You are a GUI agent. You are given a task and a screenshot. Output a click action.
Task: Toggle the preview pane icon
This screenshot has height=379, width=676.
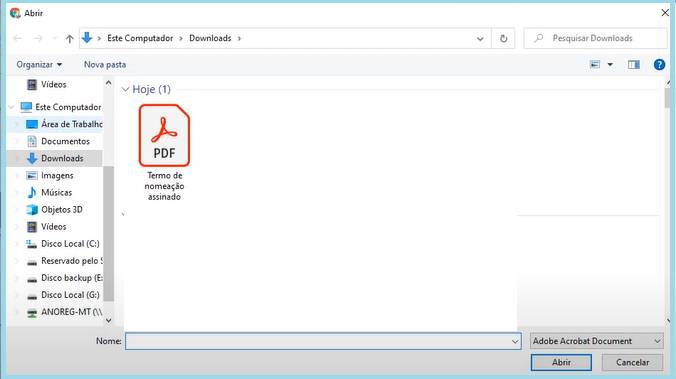633,65
